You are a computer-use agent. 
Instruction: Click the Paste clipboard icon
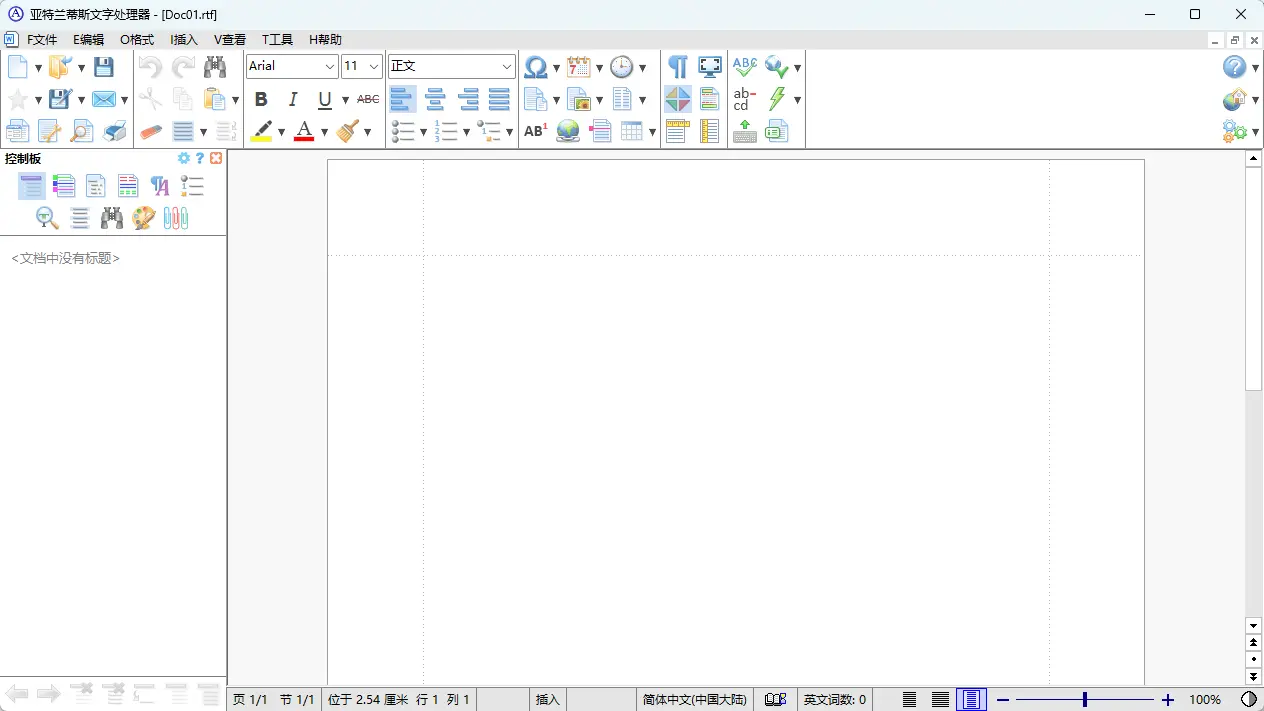click(x=214, y=99)
